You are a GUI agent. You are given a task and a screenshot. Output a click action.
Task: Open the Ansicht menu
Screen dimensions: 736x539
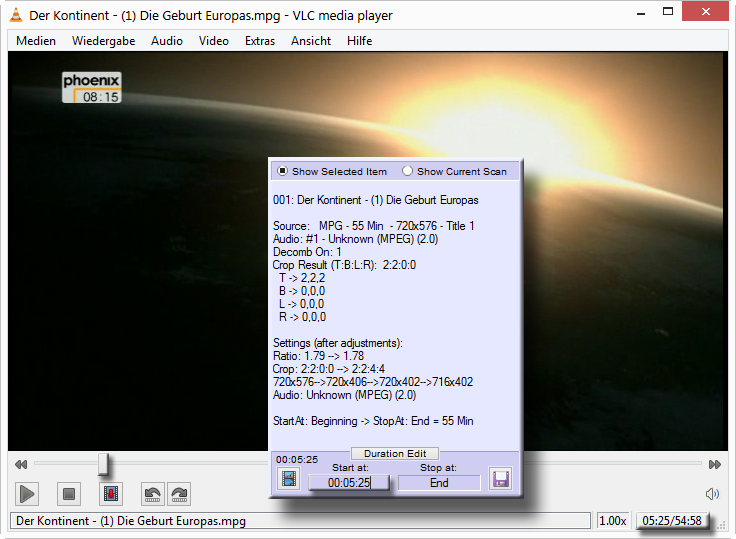(311, 41)
